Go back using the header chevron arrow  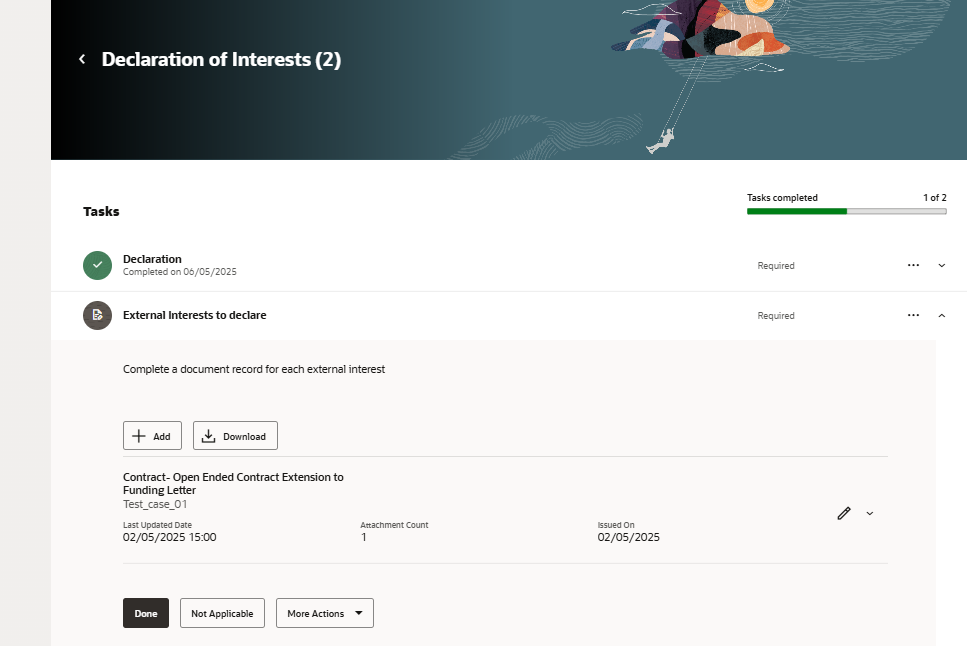(82, 59)
